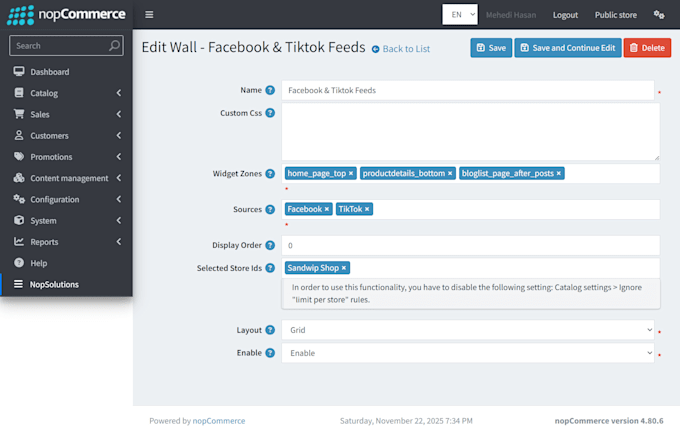680x436 pixels.
Task: Open Dashboard from the sidebar
Action: [66, 72]
